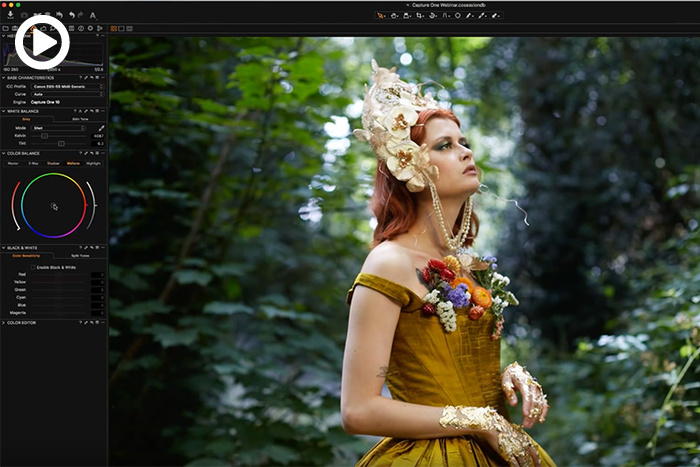Open the text annotation 'A' tool icon
The height and width of the screenshot is (467, 700).
[93, 16]
